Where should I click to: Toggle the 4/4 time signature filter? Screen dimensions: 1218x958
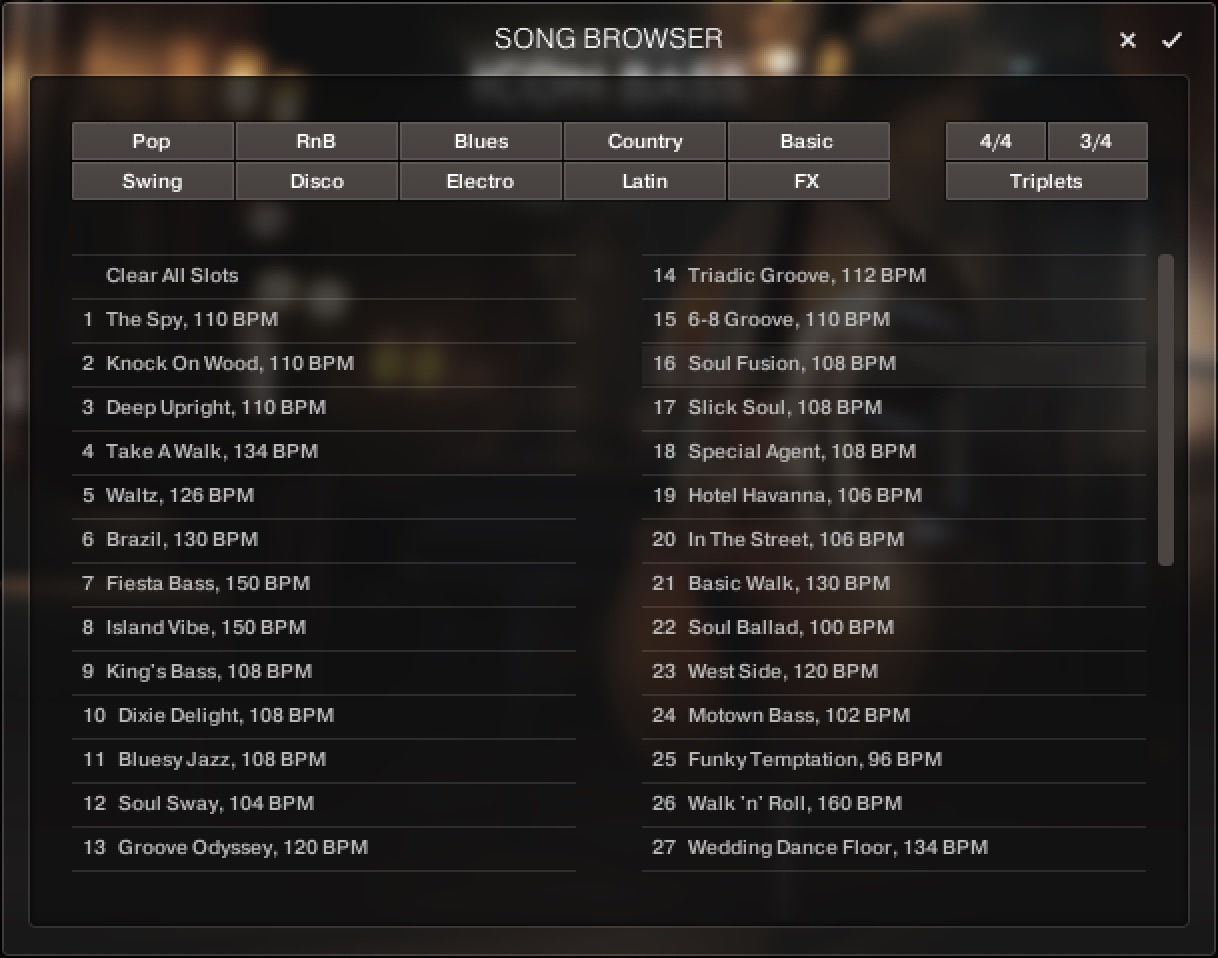click(994, 141)
